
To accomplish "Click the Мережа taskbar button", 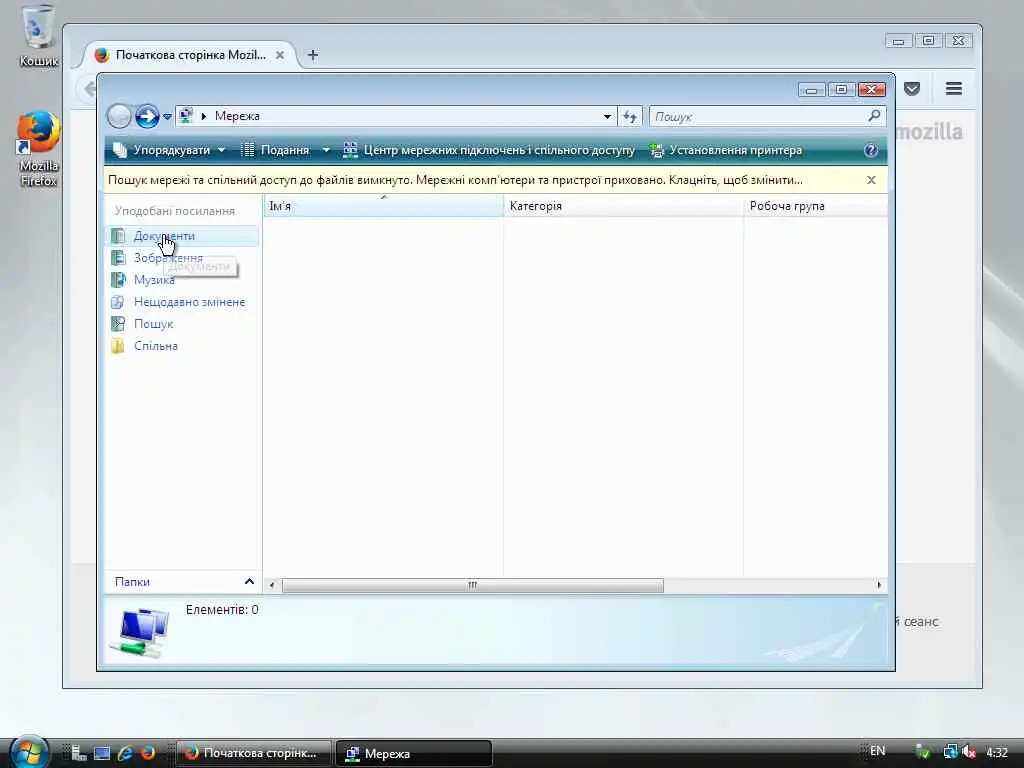I will tap(414, 753).
